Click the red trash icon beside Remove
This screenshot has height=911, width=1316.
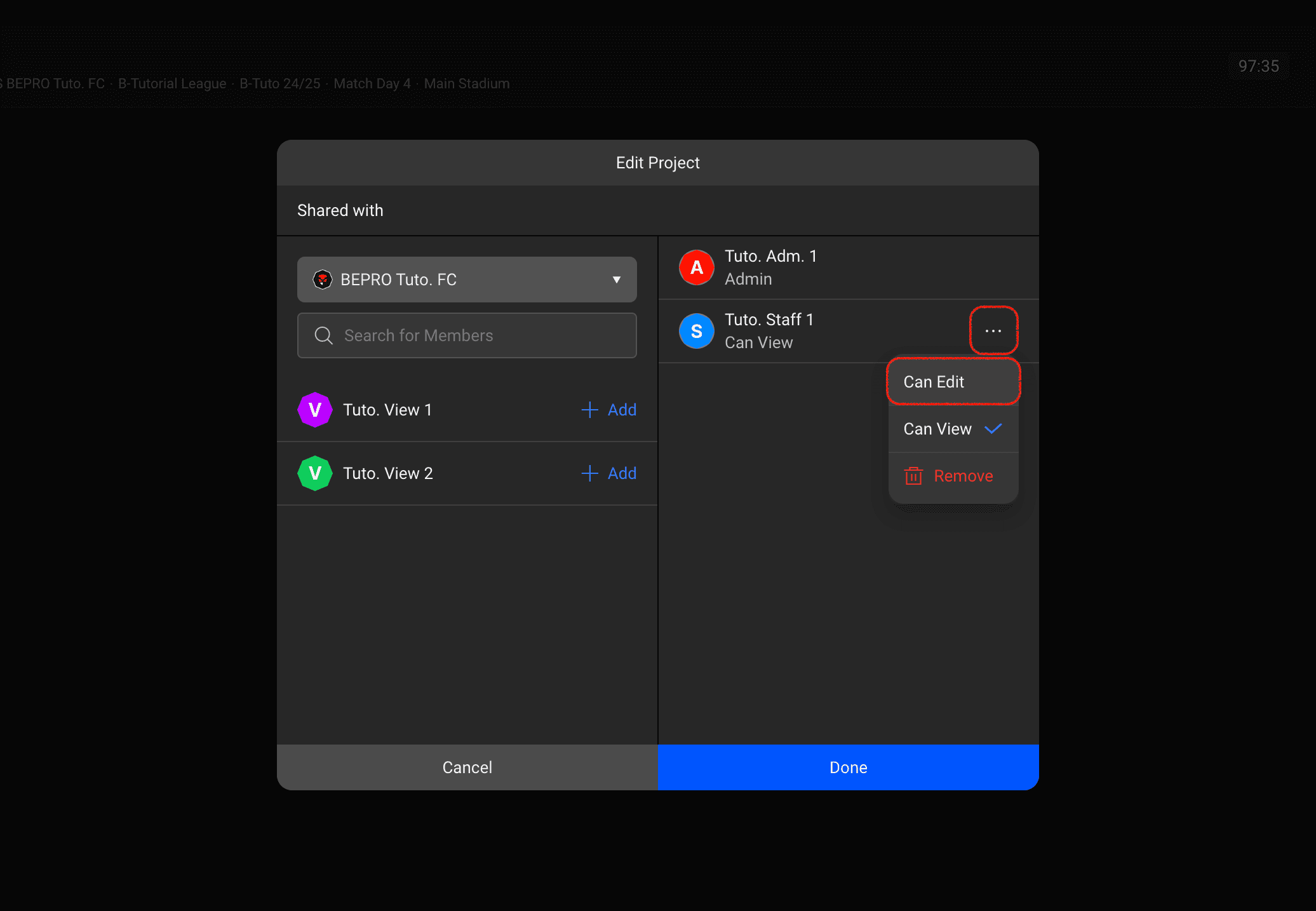(x=913, y=476)
